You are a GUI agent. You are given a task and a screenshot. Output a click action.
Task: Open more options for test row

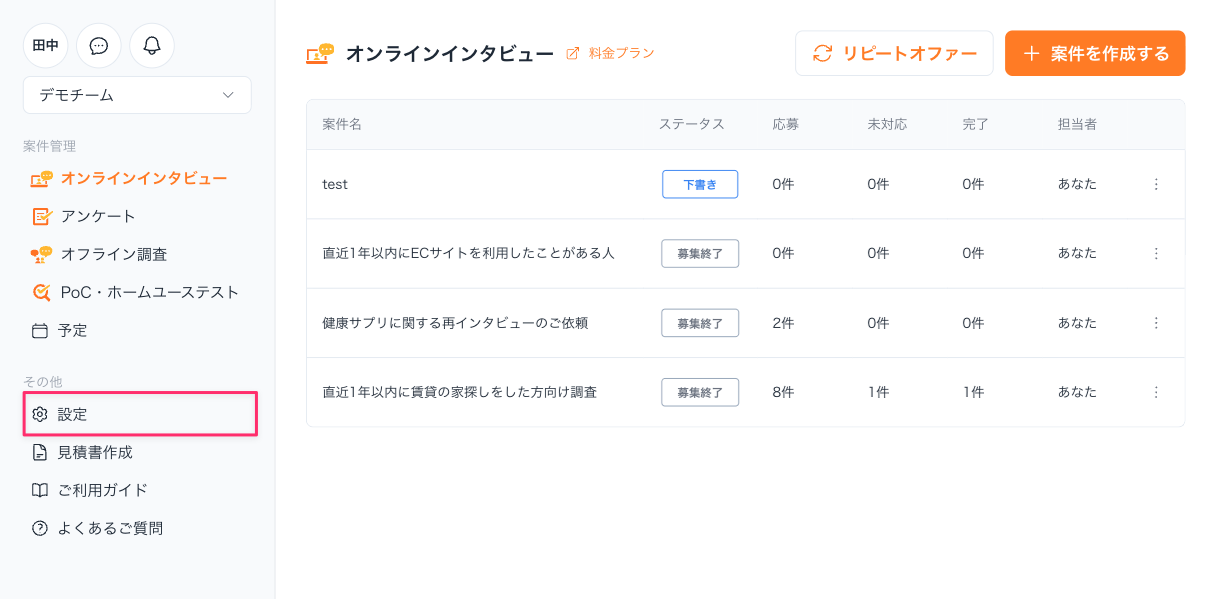point(1156,184)
